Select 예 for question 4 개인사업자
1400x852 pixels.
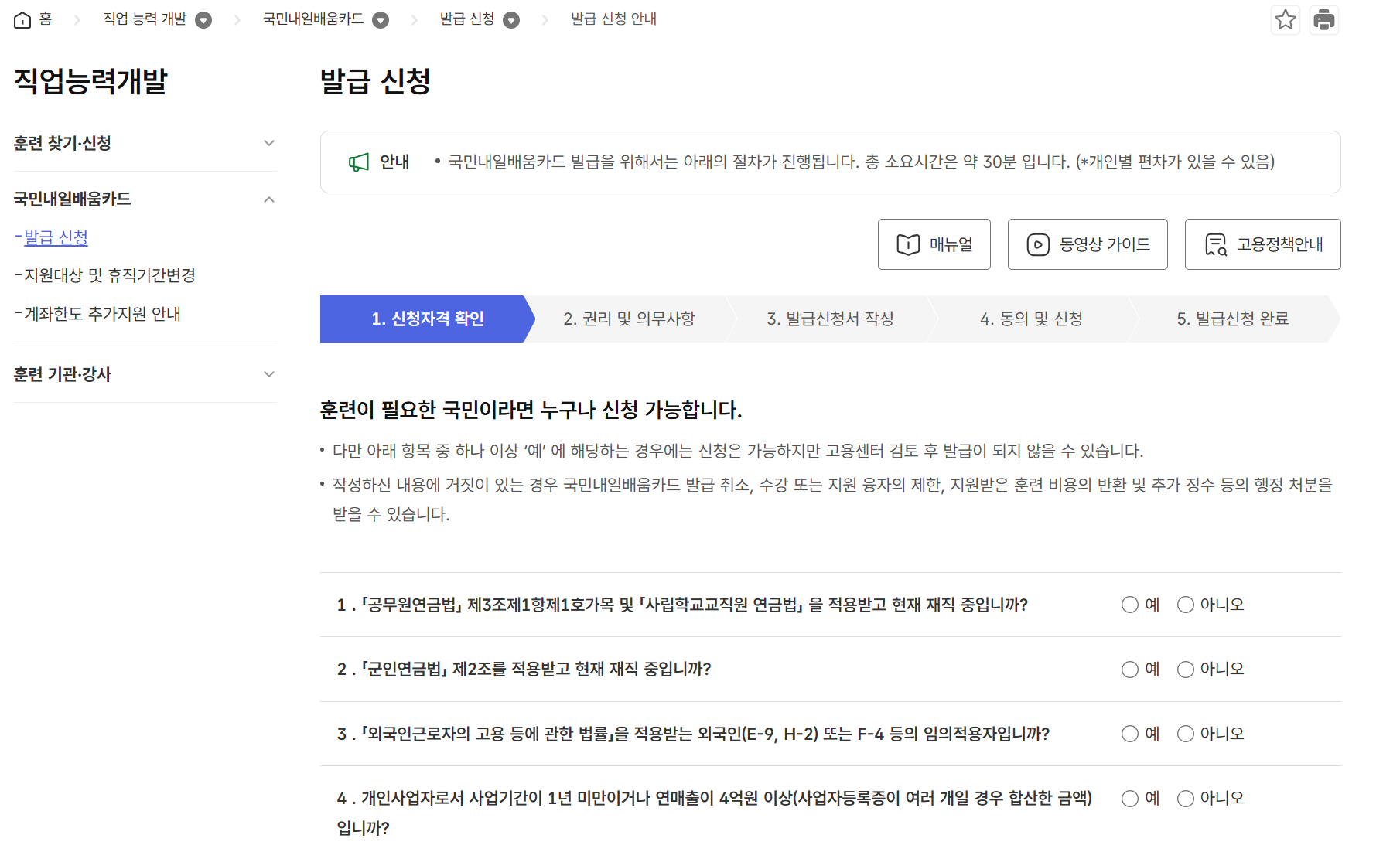coord(1130,799)
